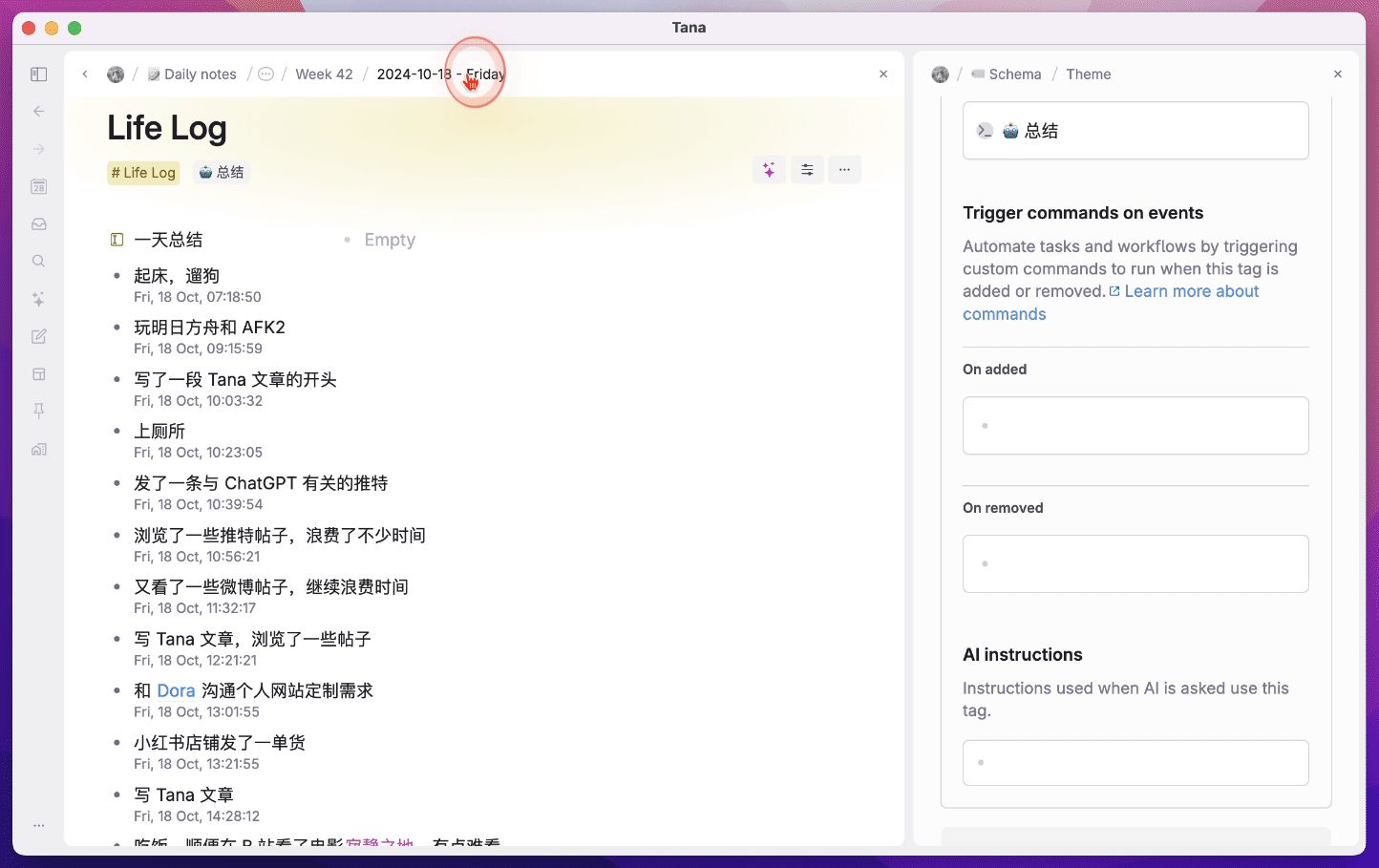Select node 上厕所
1379x868 pixels.
[x=159, y=432]
